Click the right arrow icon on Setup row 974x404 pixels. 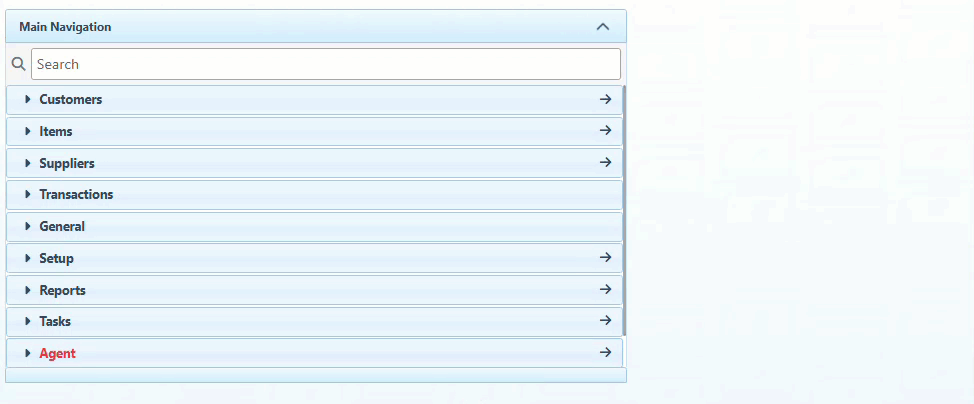pos(605,258)
